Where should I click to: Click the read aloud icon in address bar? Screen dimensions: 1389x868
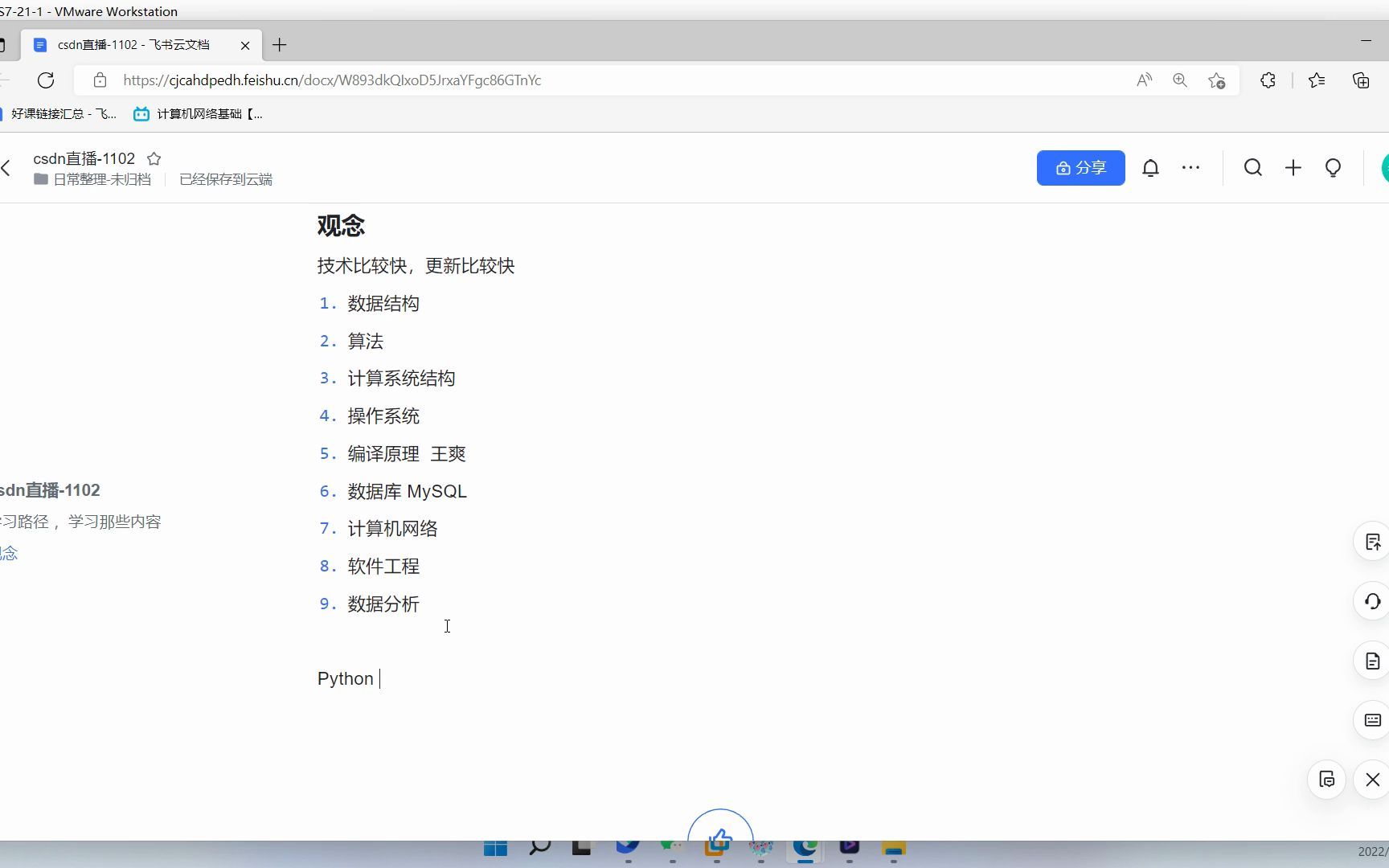click(1144, 80)
